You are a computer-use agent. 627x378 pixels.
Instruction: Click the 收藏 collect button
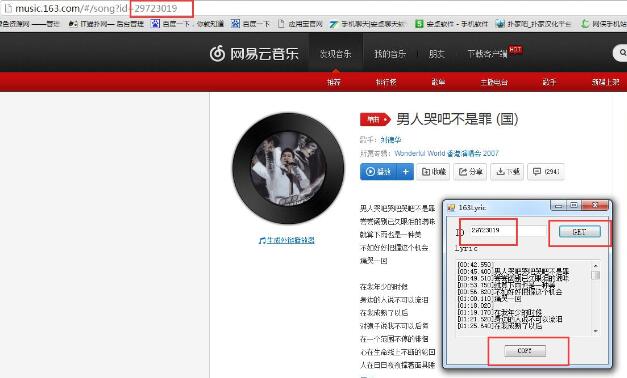pyautogui.click(x=433, y=172)
